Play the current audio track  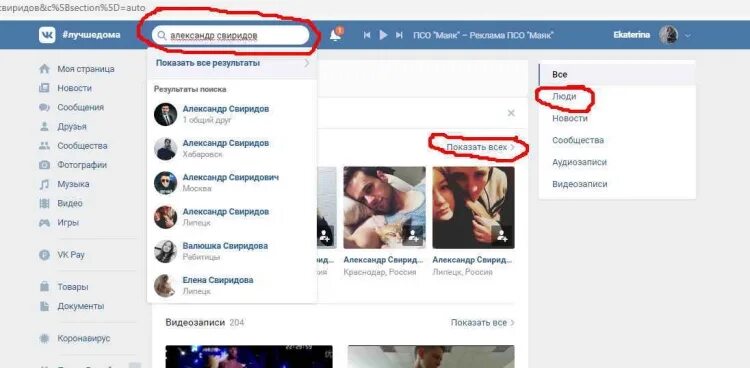(383, 35)
